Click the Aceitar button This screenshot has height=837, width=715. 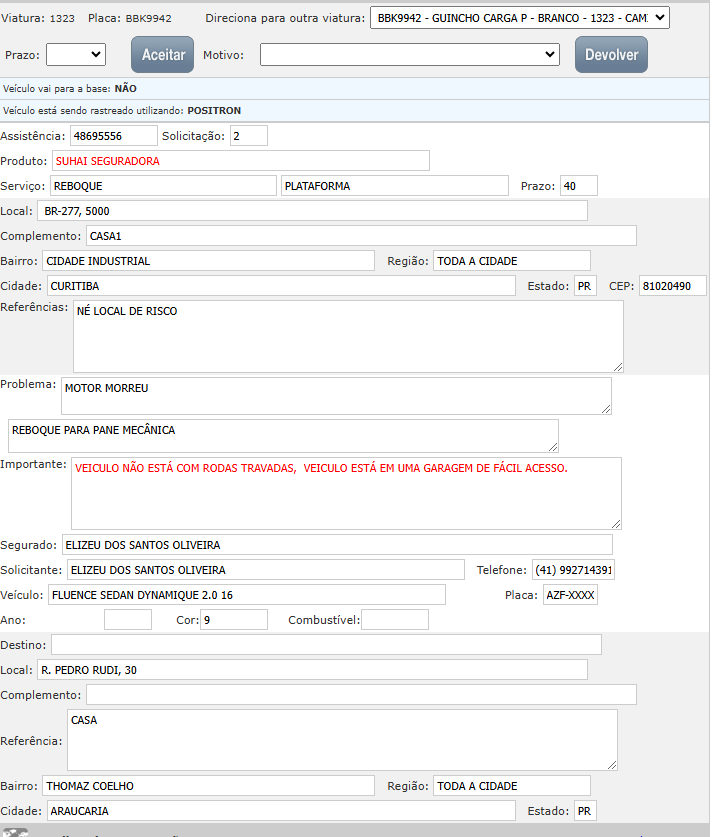(x=163, y=55)
